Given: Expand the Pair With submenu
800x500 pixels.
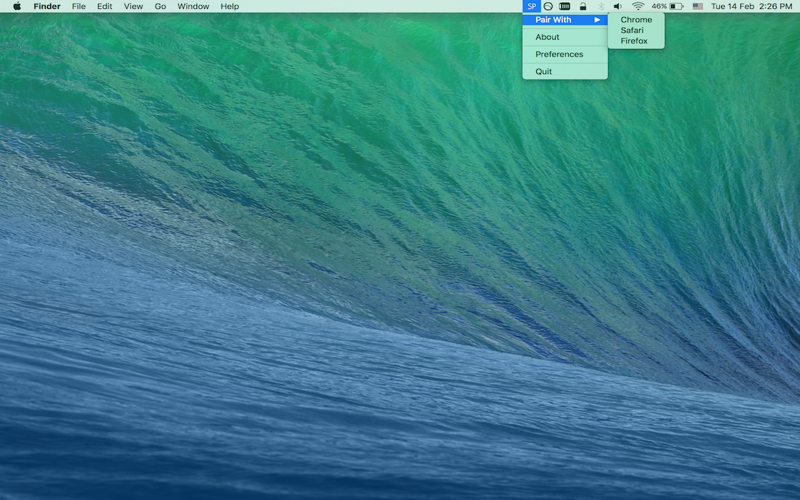Looking at the screenshot, I should (565, 20).
